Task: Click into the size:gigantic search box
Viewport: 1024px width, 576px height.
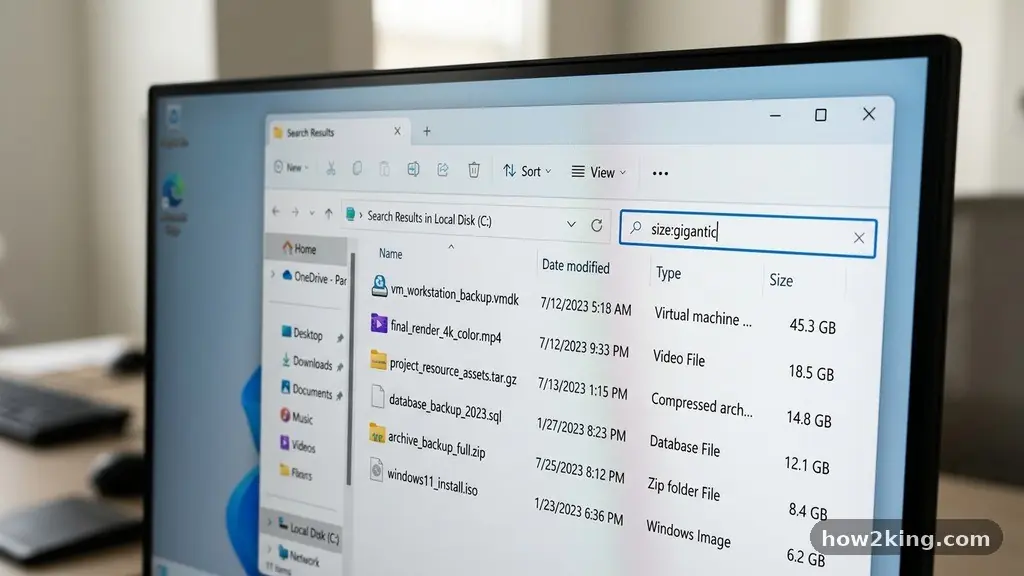Action: click(748, 234)
